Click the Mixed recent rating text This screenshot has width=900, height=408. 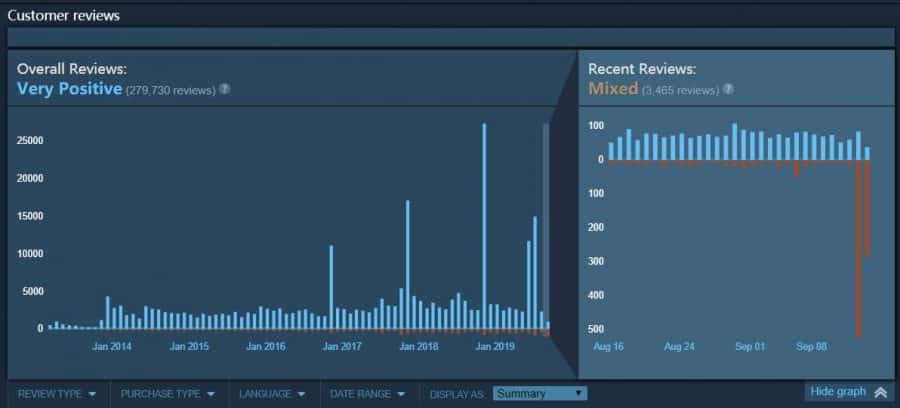point(613,88)
